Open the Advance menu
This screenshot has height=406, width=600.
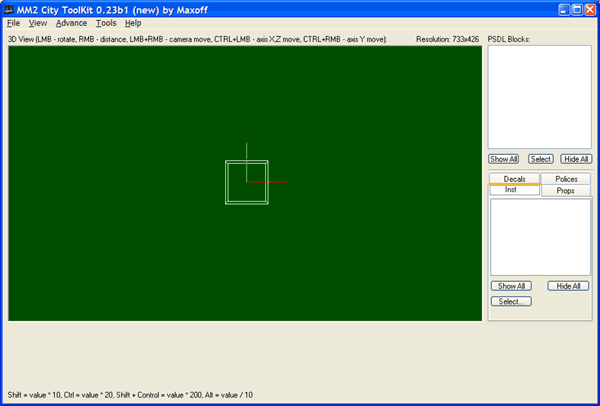tap(71, 23)
